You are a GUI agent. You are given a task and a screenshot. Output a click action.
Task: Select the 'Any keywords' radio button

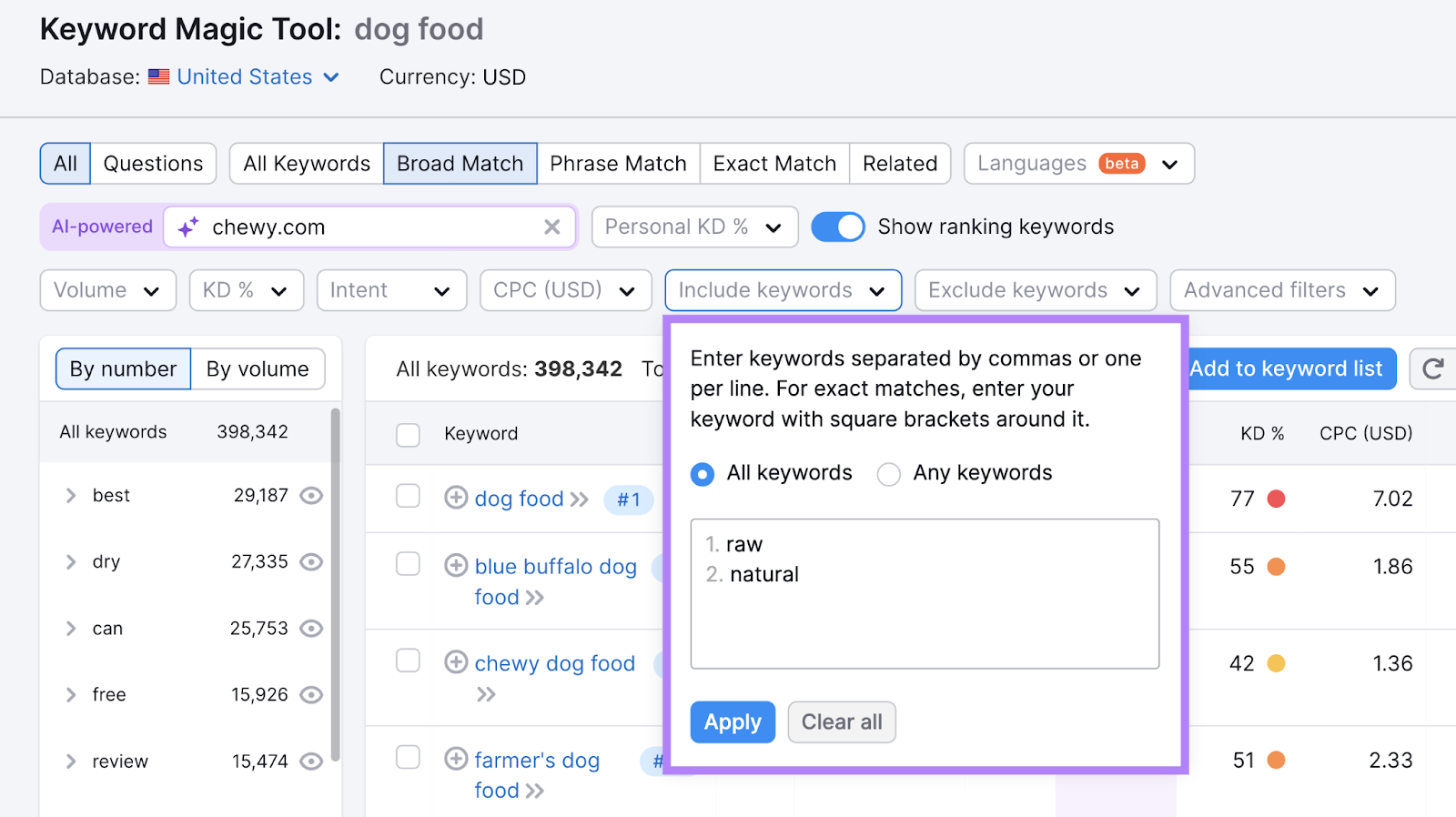(887, 473)
